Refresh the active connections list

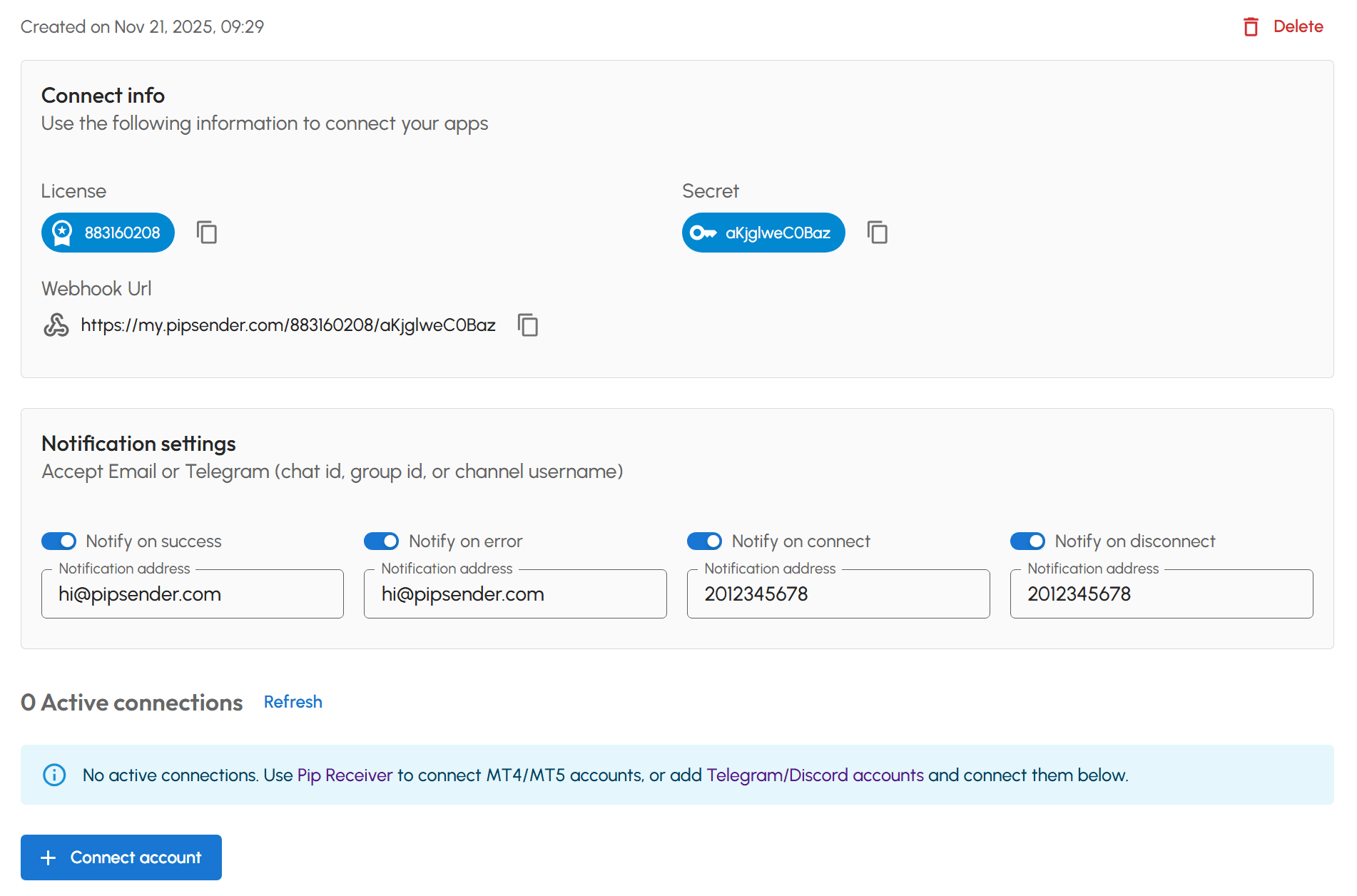[293, 702]
